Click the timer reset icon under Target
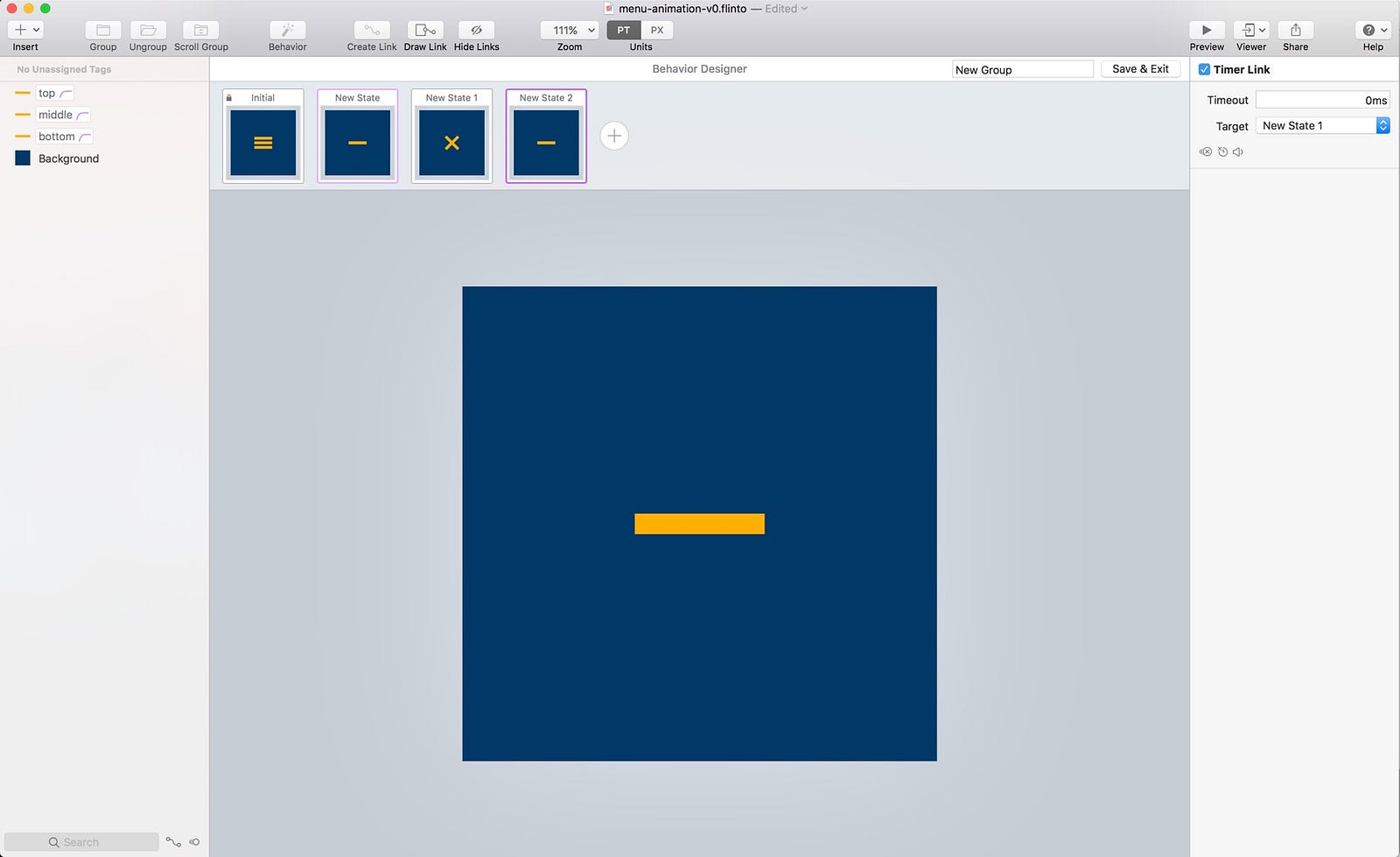 [1223, 152]
